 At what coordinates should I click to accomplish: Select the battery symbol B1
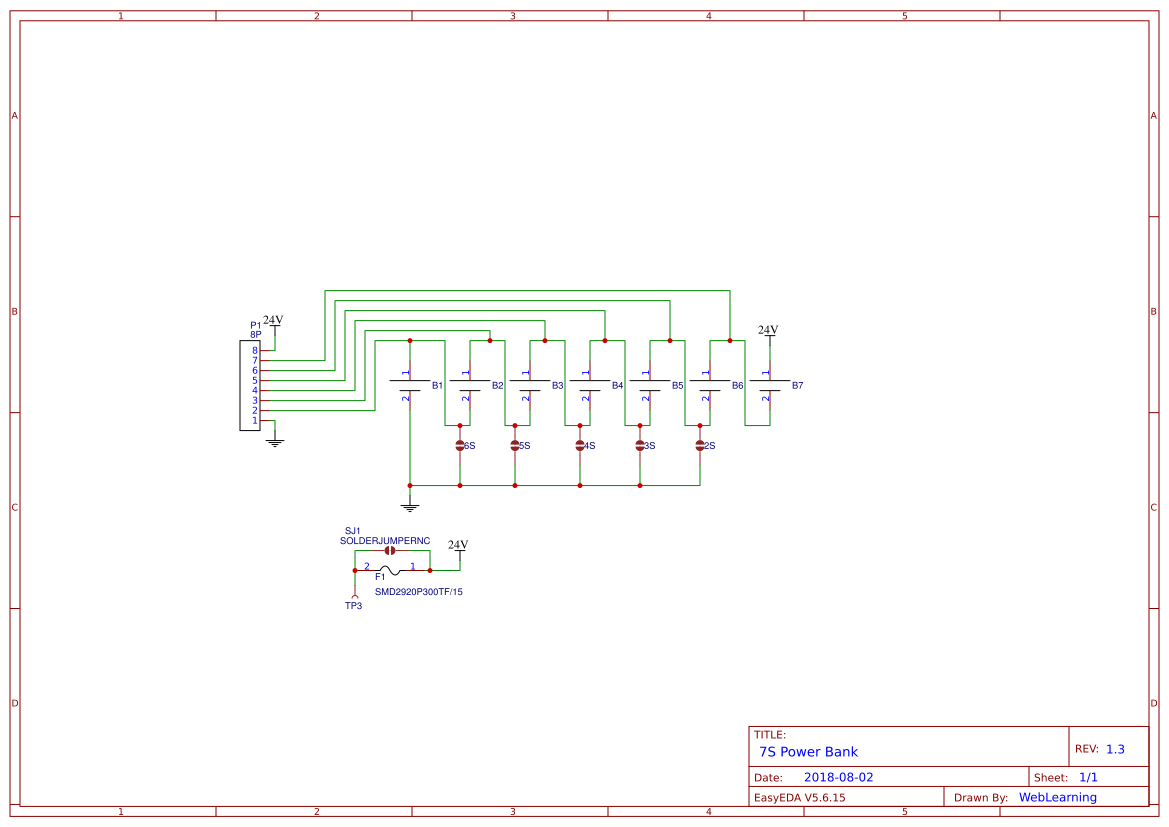[410, 385]
